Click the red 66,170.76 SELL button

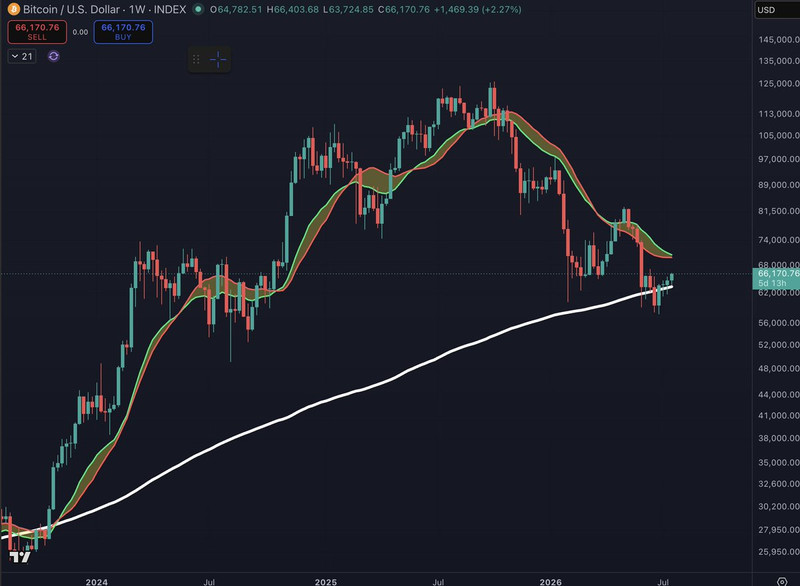[x=37, y=32]
